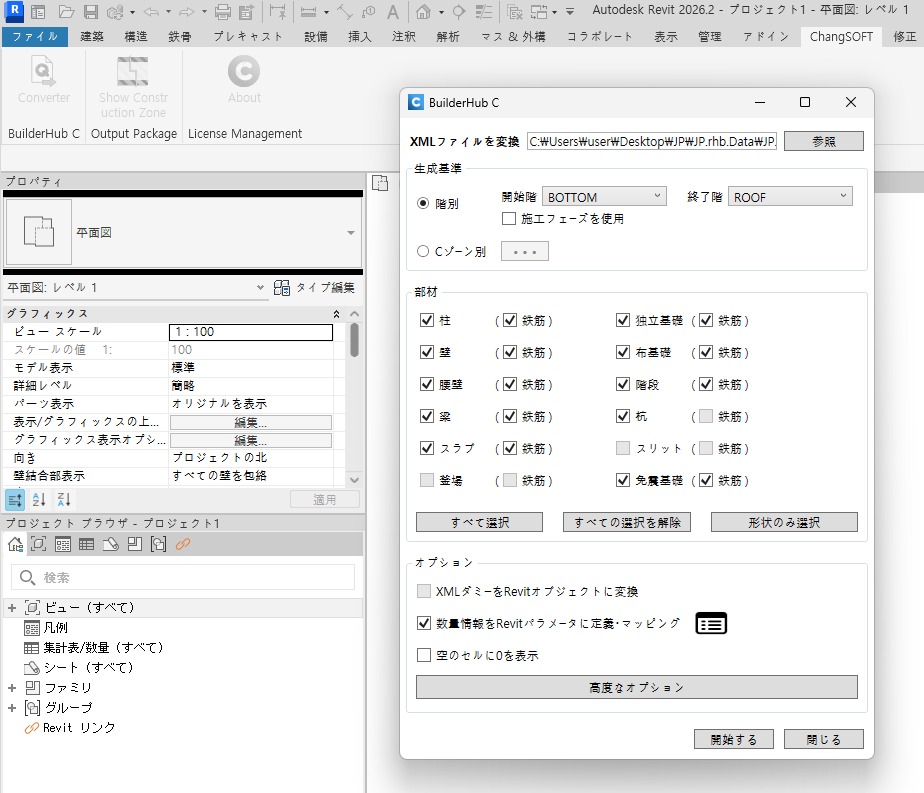924x793 pixels.
Task: Click the Views filter icon in Project Browser
Action: pyautogui.click(x=39, y=544)
